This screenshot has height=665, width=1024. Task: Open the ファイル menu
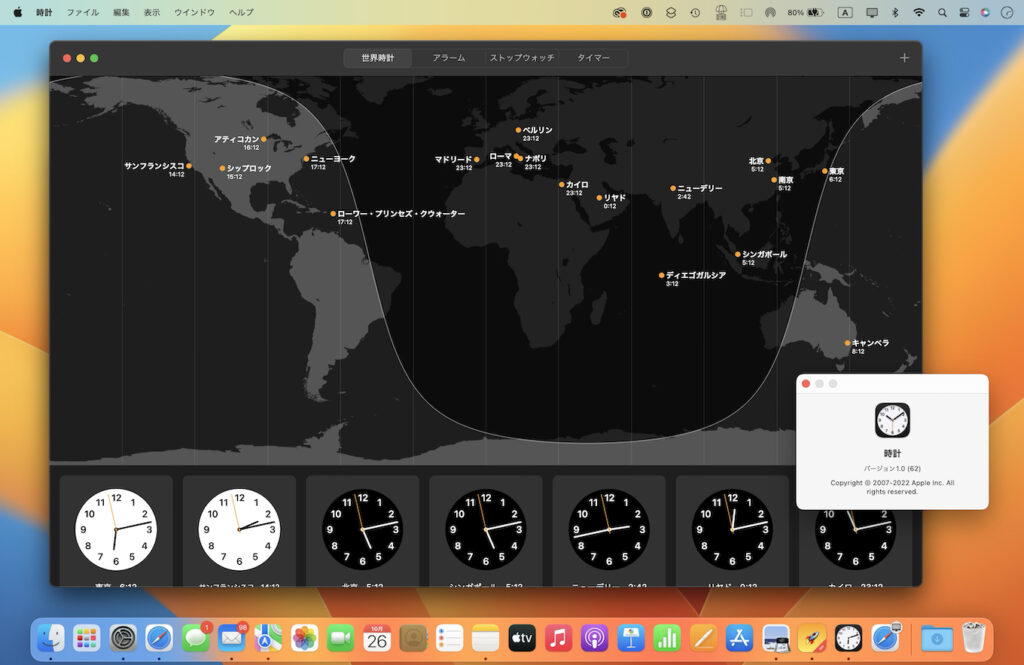click(82, 12)
